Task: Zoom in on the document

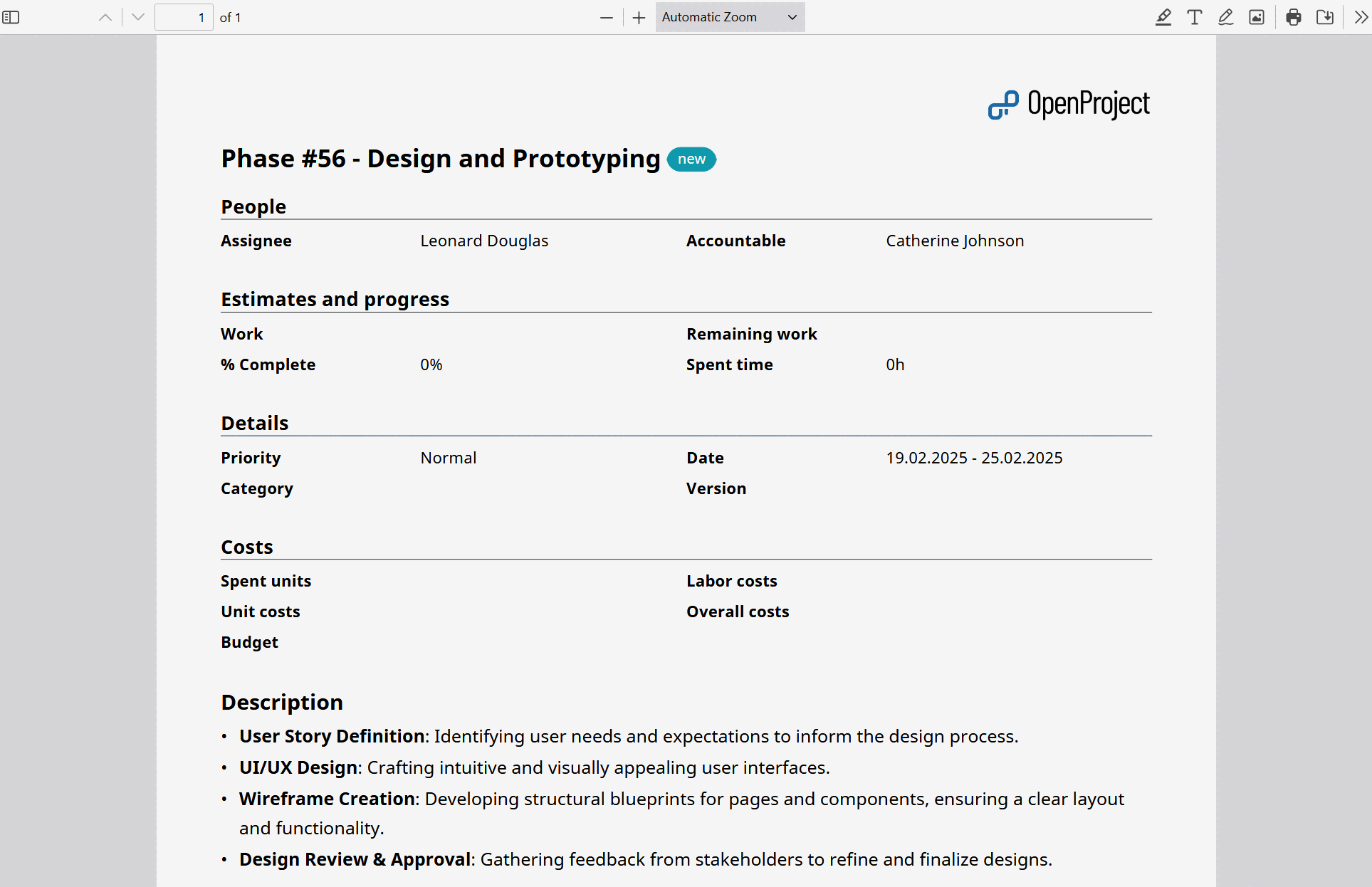Action: click(x=639, y=17)
